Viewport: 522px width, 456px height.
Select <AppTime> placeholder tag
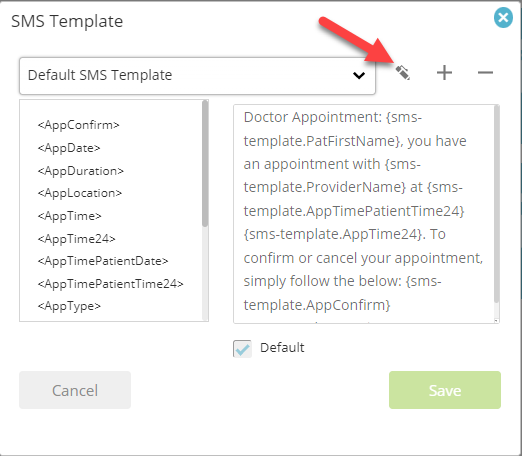coord(69,216)
